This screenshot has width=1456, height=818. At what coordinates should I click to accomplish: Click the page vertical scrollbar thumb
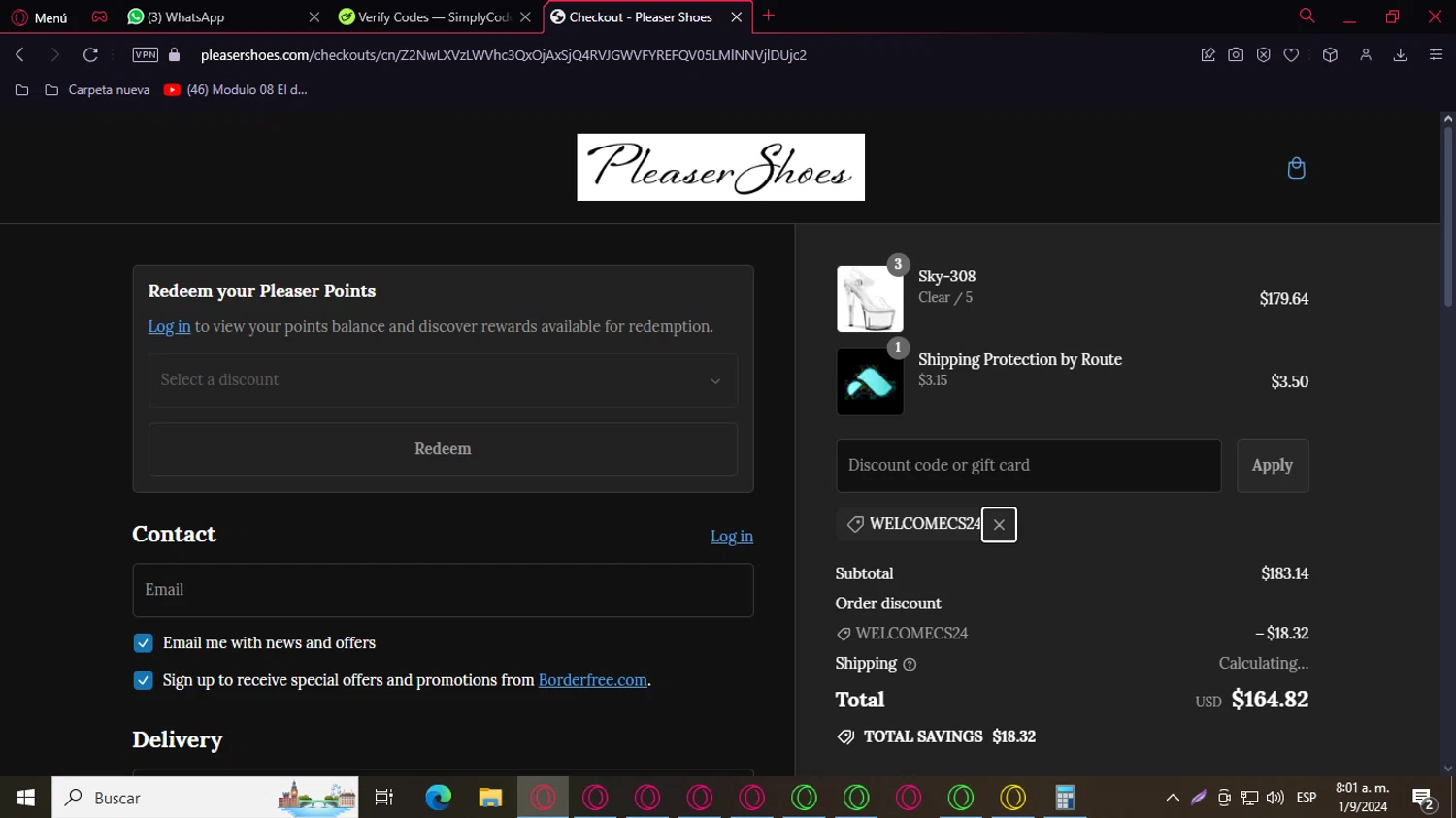click(1448, 217)
